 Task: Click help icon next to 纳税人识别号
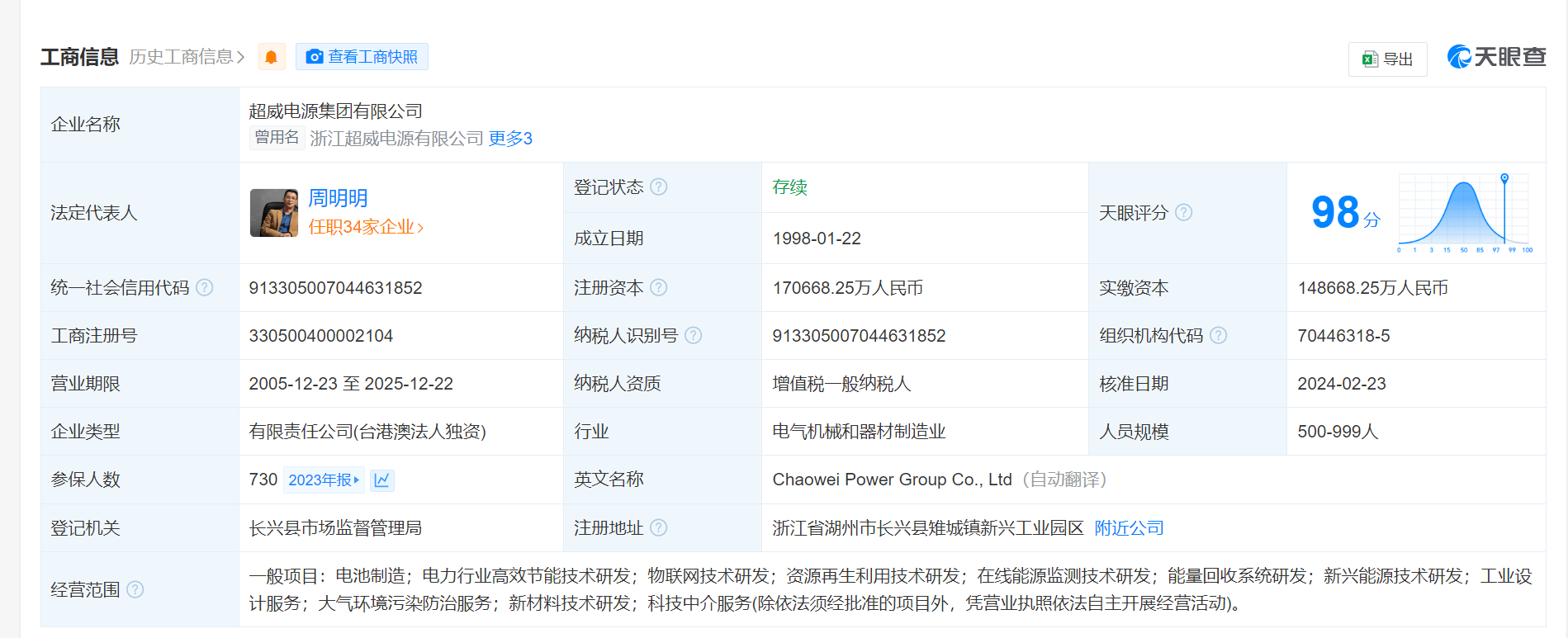point(693,336)
